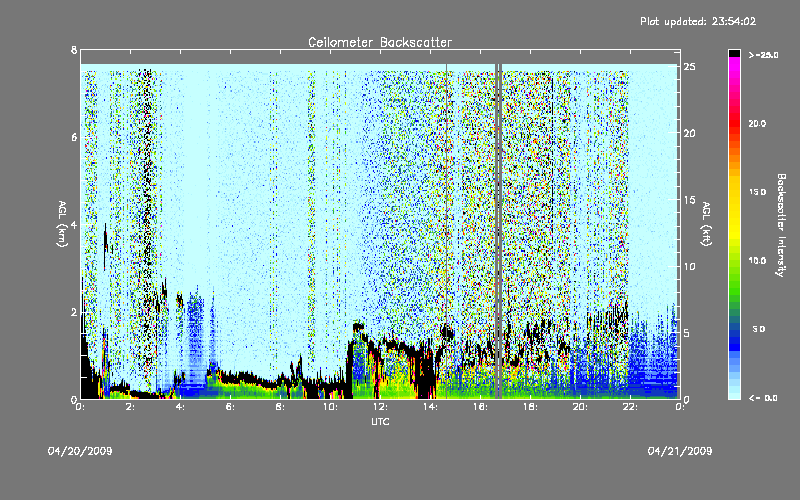
Task: Click the left 'AGL (km)' axis label
Action: [62, 224]
